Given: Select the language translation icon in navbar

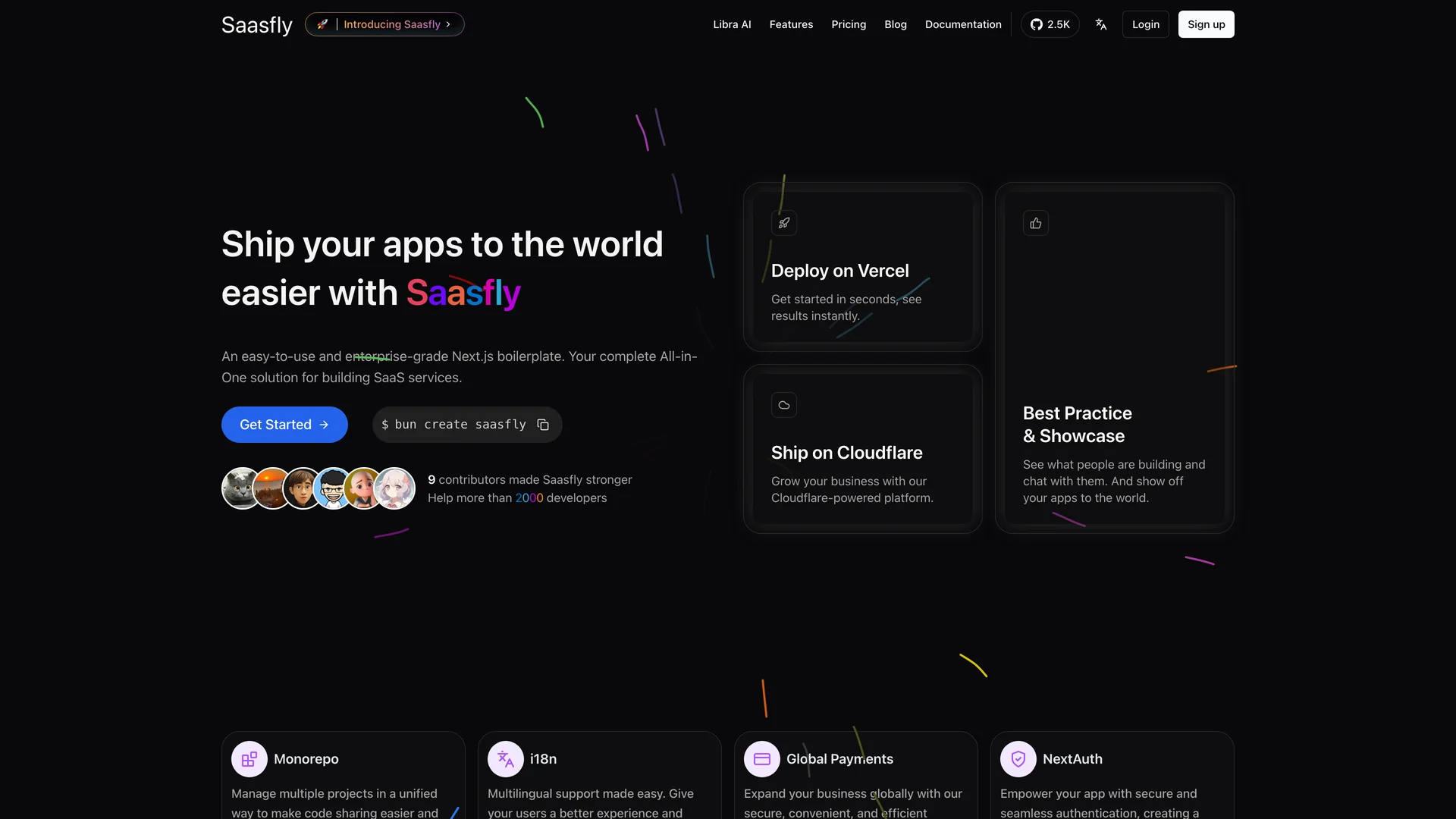Looking at the screenshot, I should click(1101, 24).
